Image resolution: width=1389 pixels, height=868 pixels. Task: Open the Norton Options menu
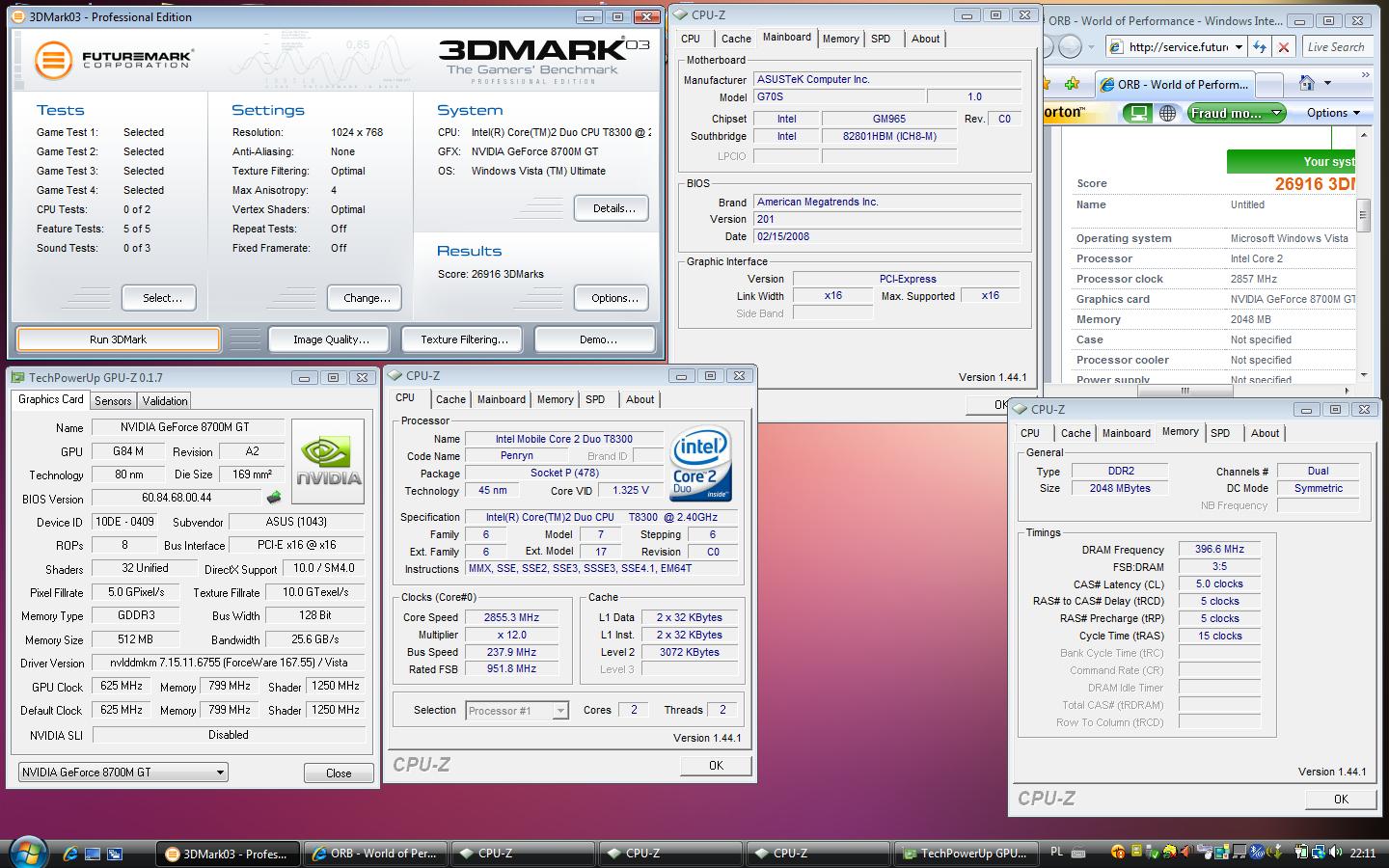[x=1333, y=113]
